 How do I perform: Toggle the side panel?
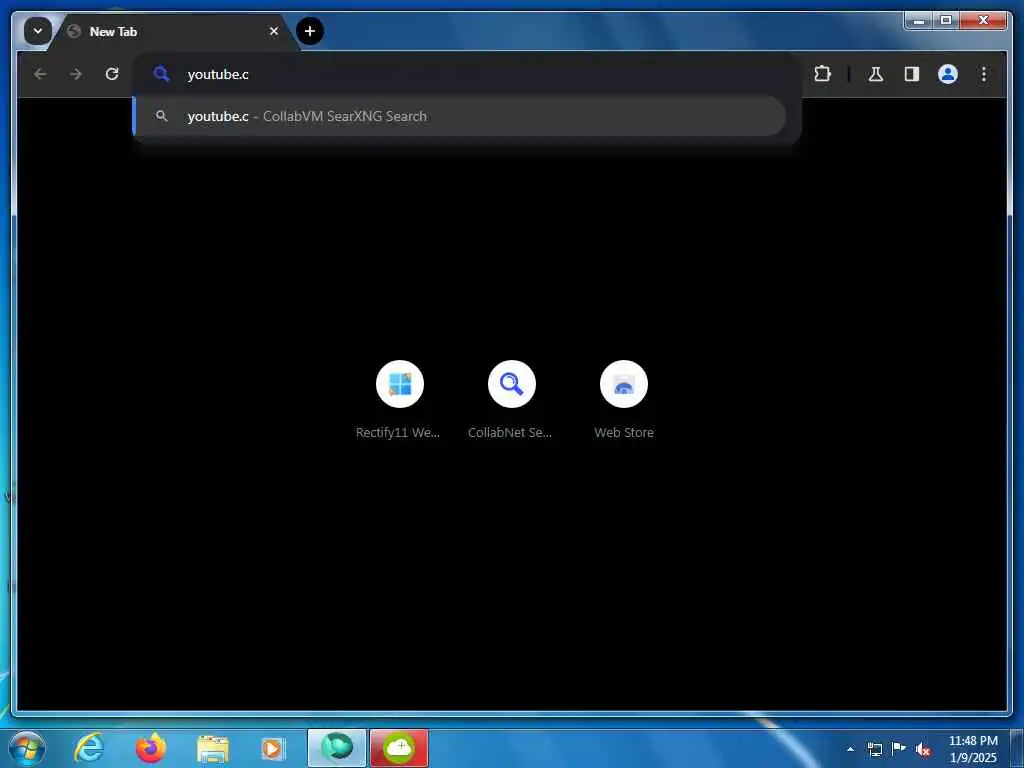[912, 74]
